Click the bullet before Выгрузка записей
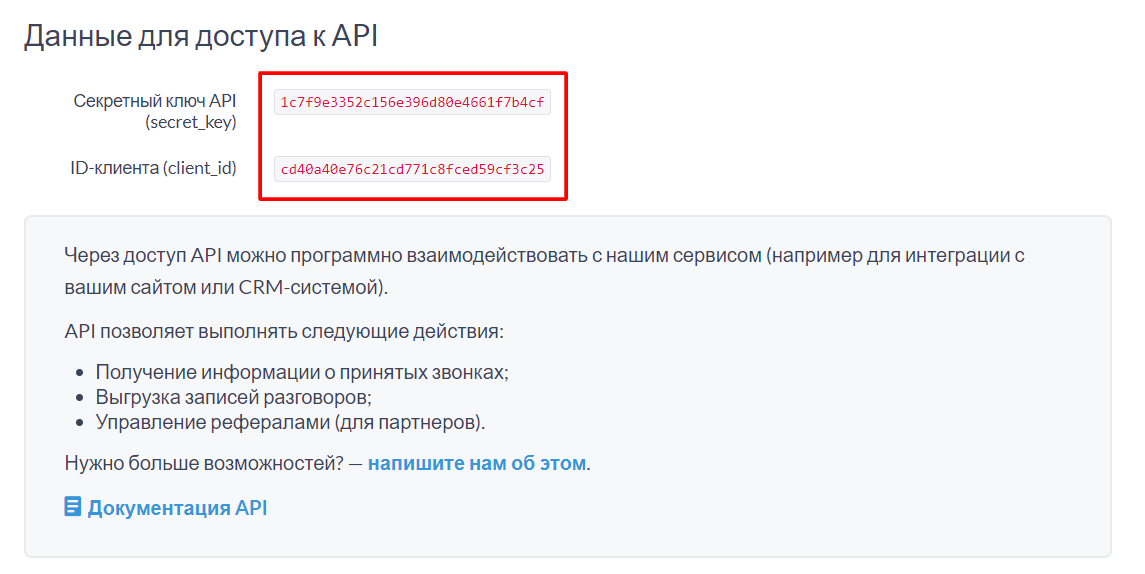 point(81,398)
